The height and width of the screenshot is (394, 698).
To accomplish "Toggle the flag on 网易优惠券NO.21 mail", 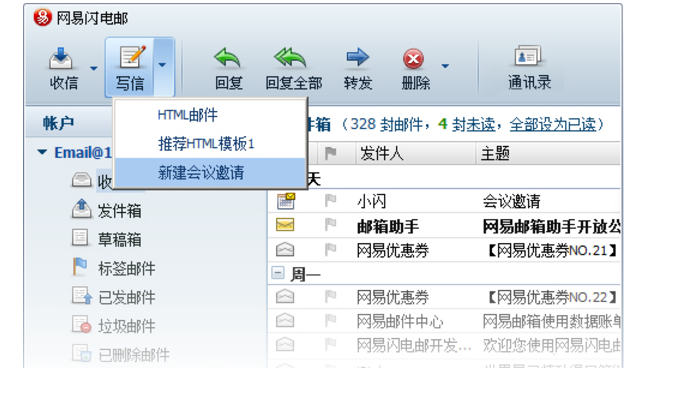I will (x=330, y=250).
